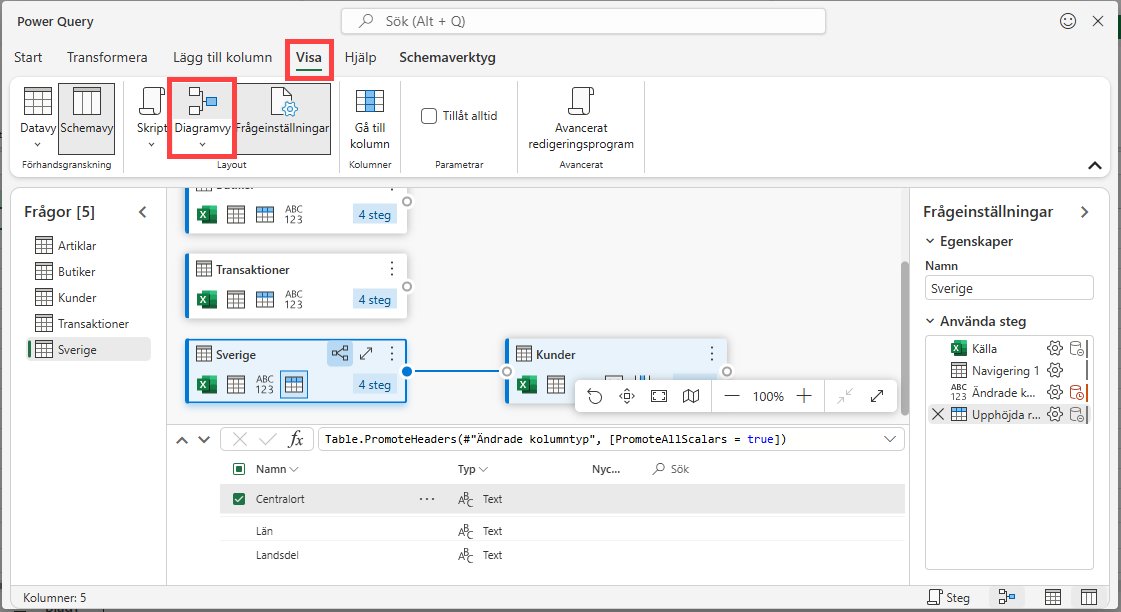Open the Transformera tab
Viewport: 1121px width, 612px height.
click(x=107, y=57)
